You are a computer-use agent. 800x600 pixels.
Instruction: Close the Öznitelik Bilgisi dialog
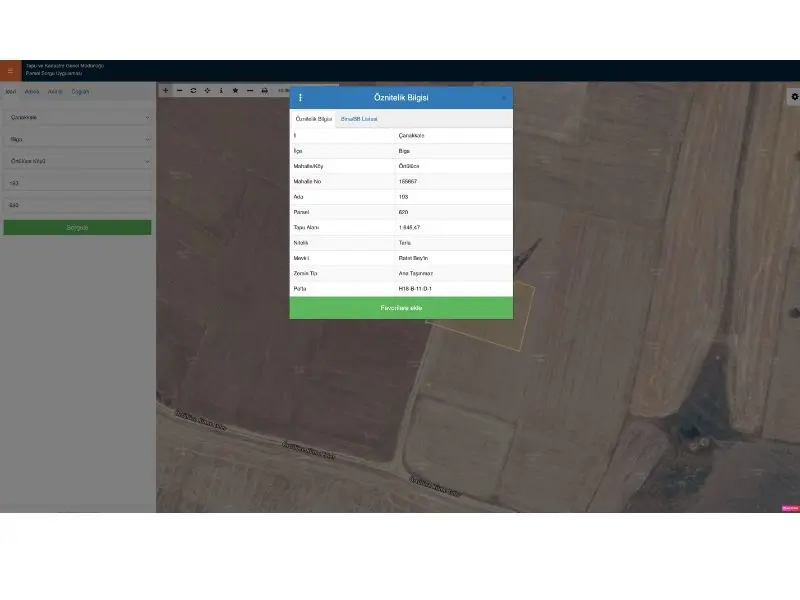[x=504, y=97]
